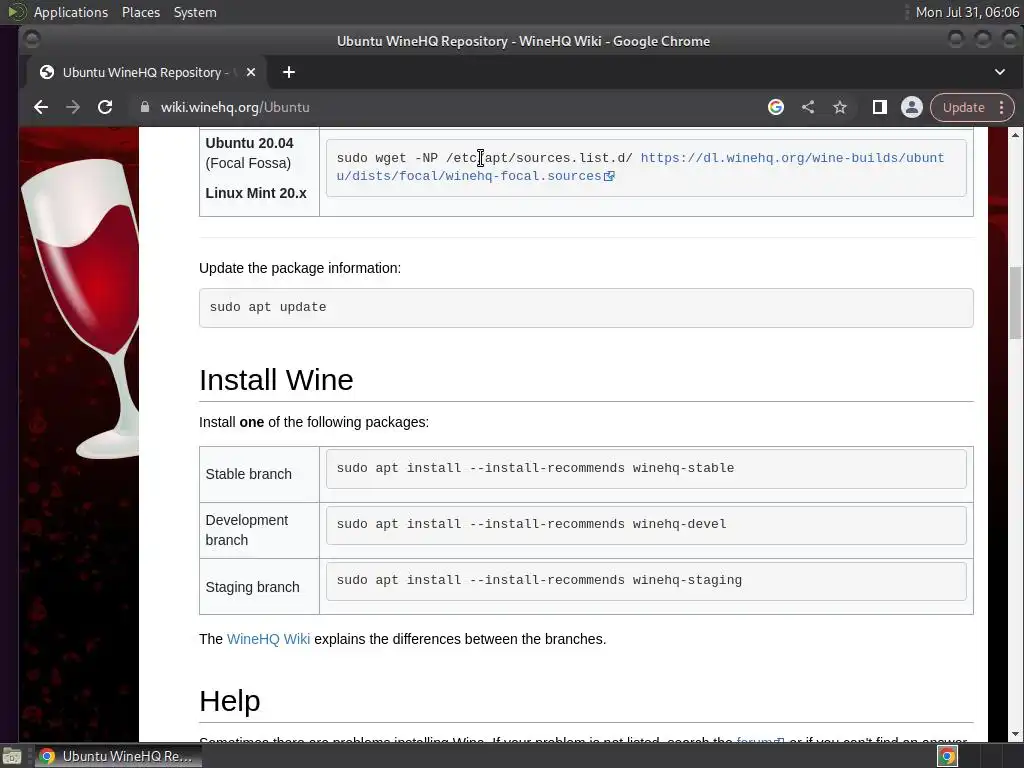
Task: Click the page scrollbar thumb
Action: point(1015,302)
